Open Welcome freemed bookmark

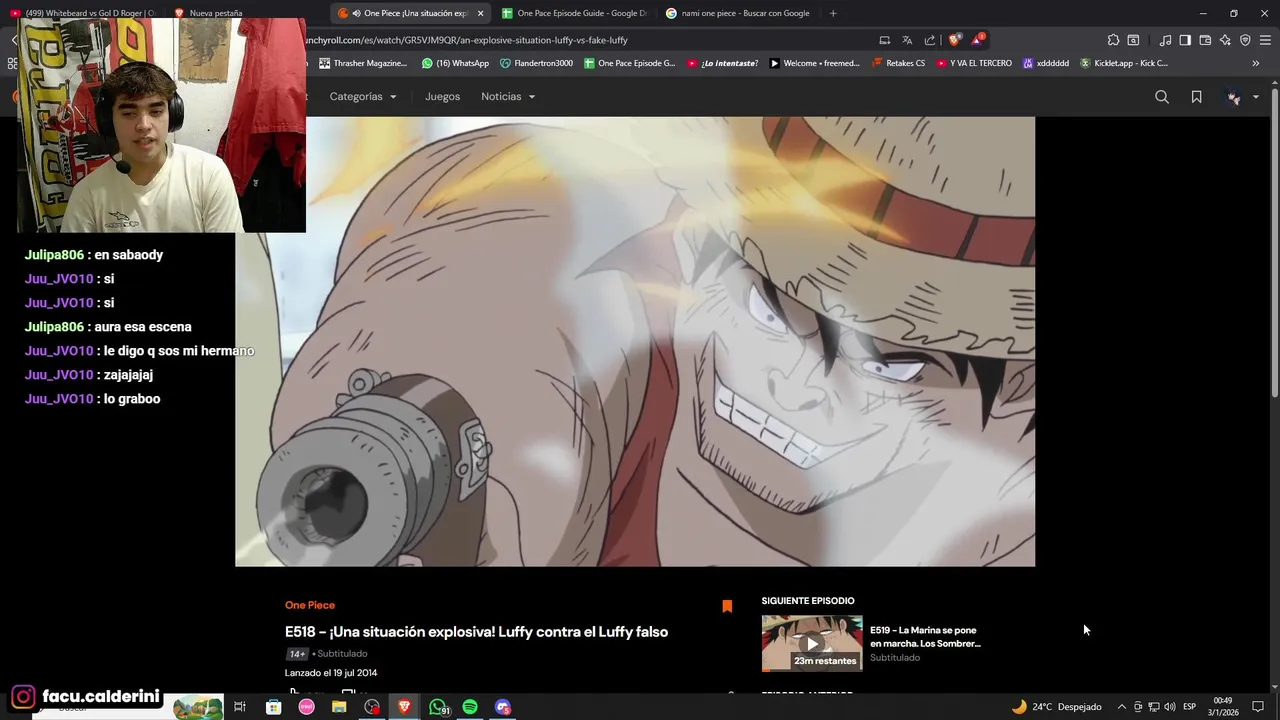pyautogui.click(x=814, y=63)
